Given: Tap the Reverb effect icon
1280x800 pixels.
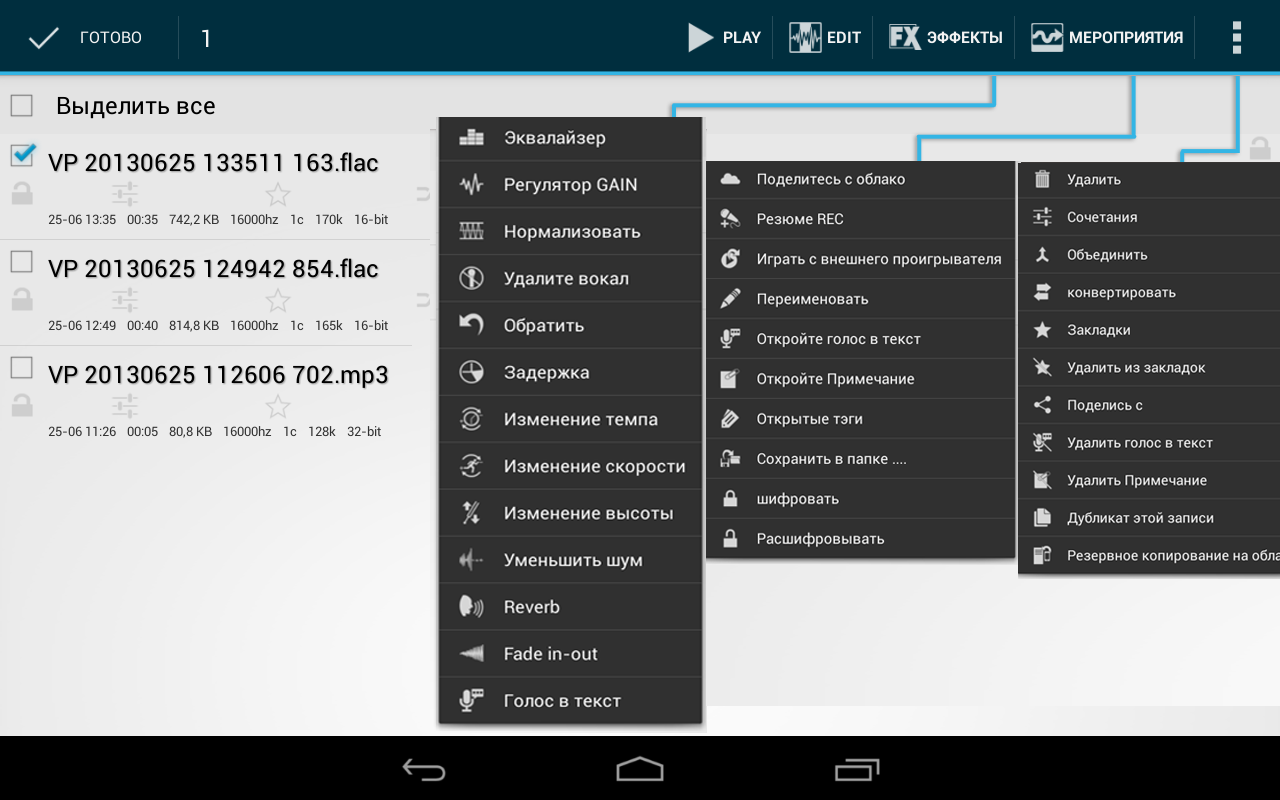Looking at the screenshot, I should click(x=471, y=607).
